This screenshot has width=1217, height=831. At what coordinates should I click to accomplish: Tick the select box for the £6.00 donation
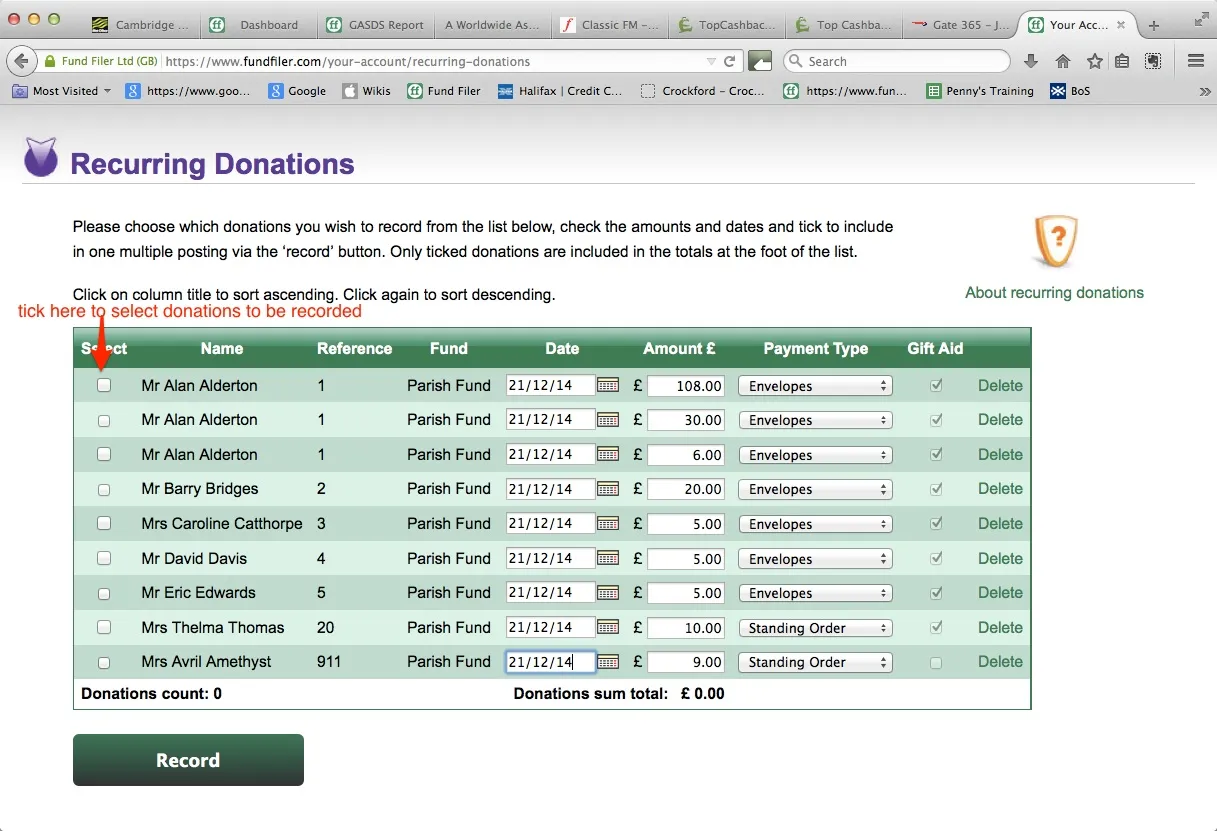pos(104,454)
